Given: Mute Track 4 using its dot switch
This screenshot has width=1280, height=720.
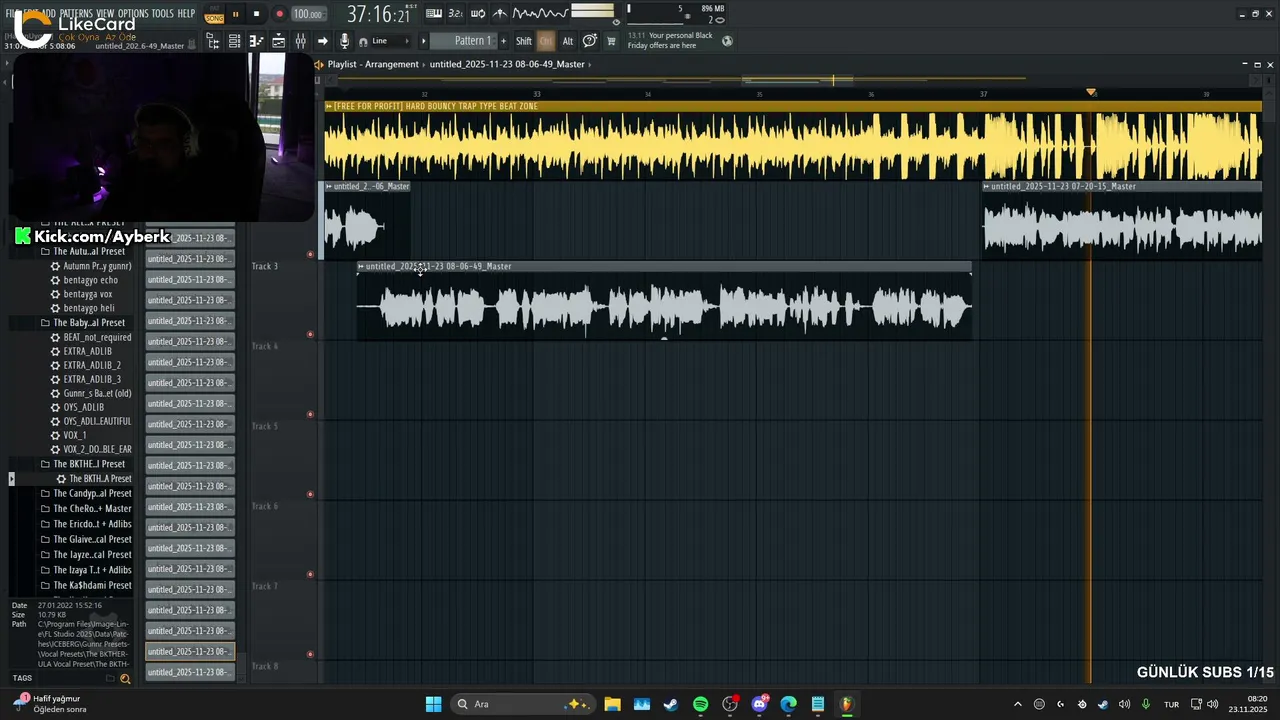Looking at the screenshot, I should coord(310,414).
